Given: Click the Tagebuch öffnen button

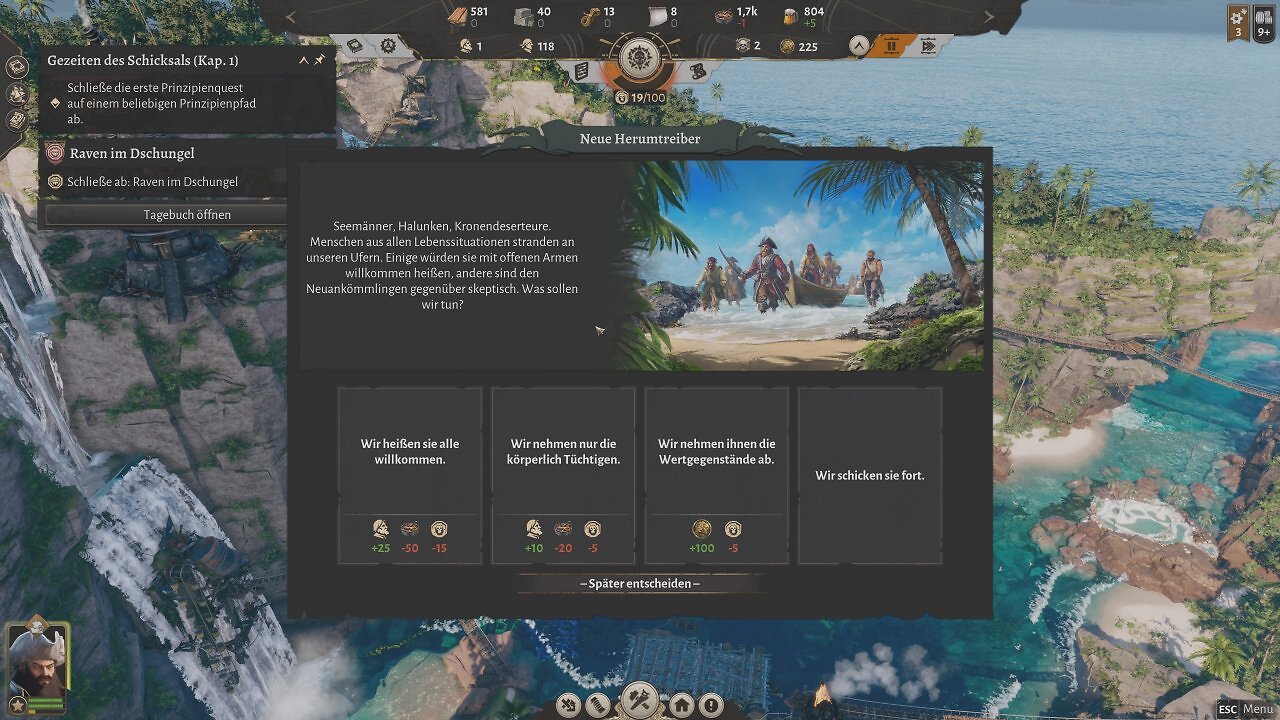Looking at the screenshot, I should tap(187, 215).
